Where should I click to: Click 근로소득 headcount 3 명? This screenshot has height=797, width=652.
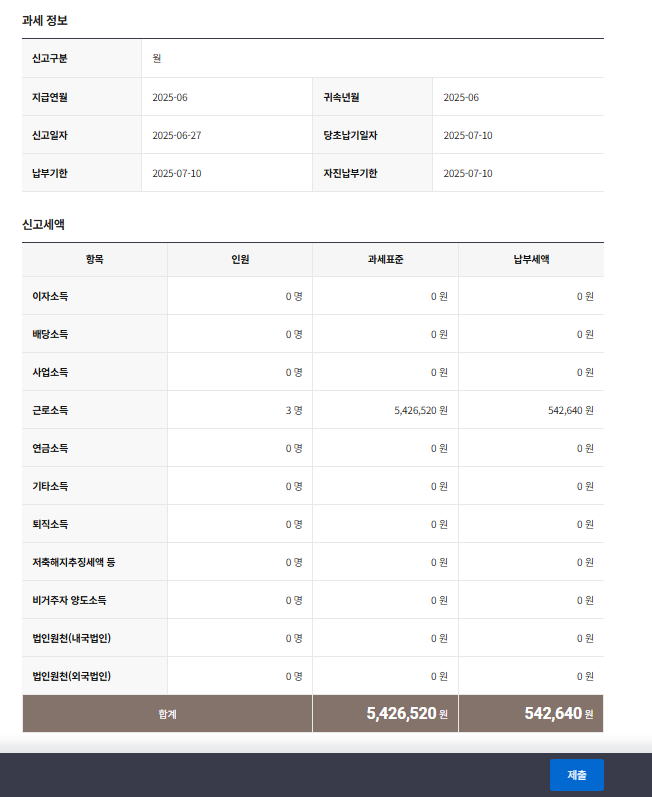[294, 410]
